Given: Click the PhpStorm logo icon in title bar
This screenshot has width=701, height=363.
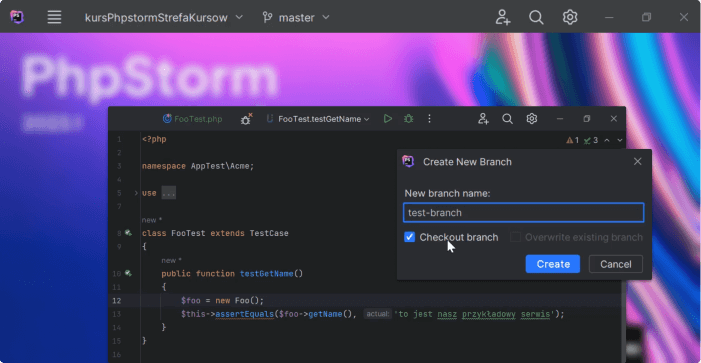Looking at the screenshot, I should point(17,17).
